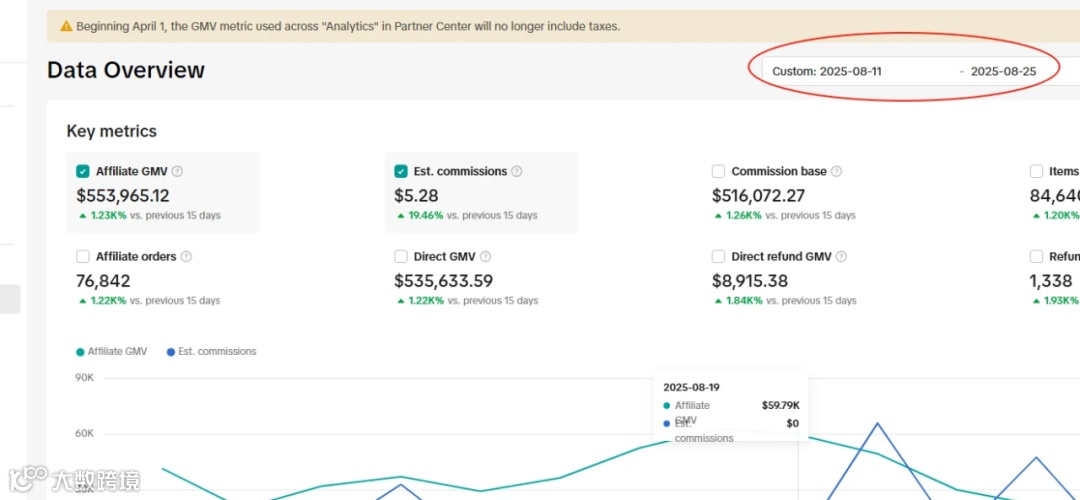Screen dimensions: 1080x500
Task: Click the Key metrics heading
Action: click(111, 131)
